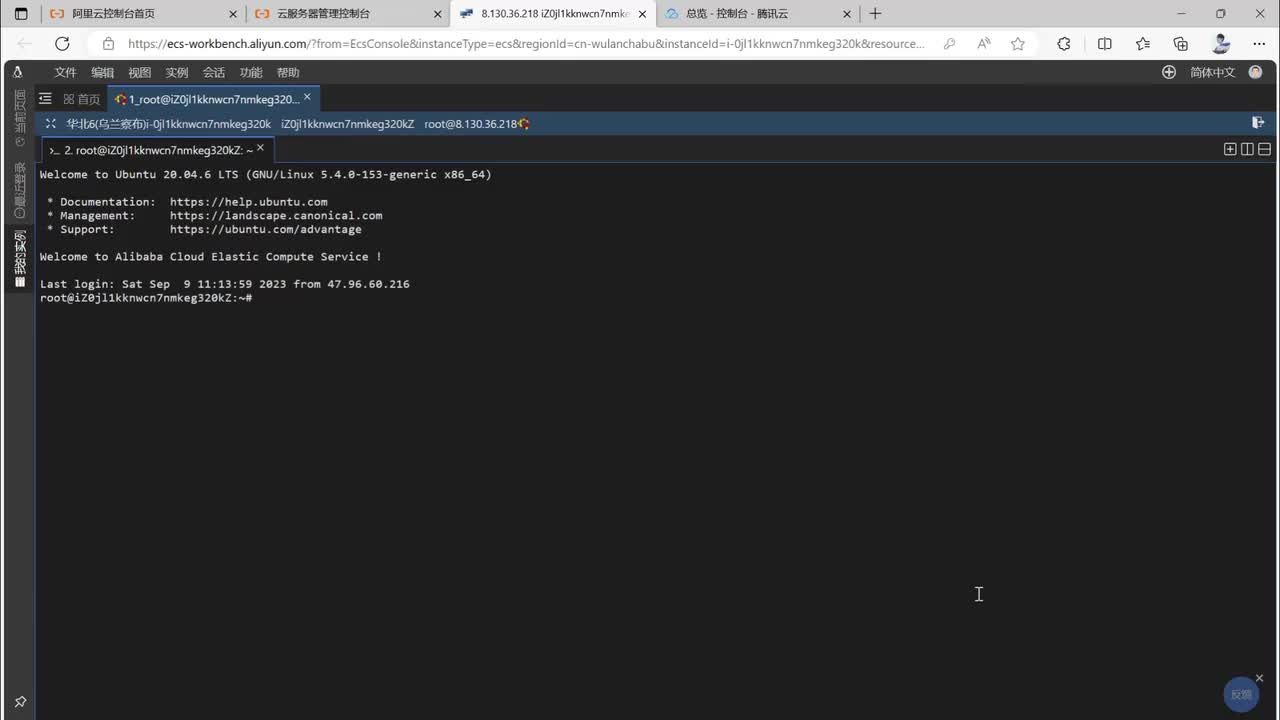
Task: Open the 会话 menu
Action: pyautogui.click(x=214, y=73)
